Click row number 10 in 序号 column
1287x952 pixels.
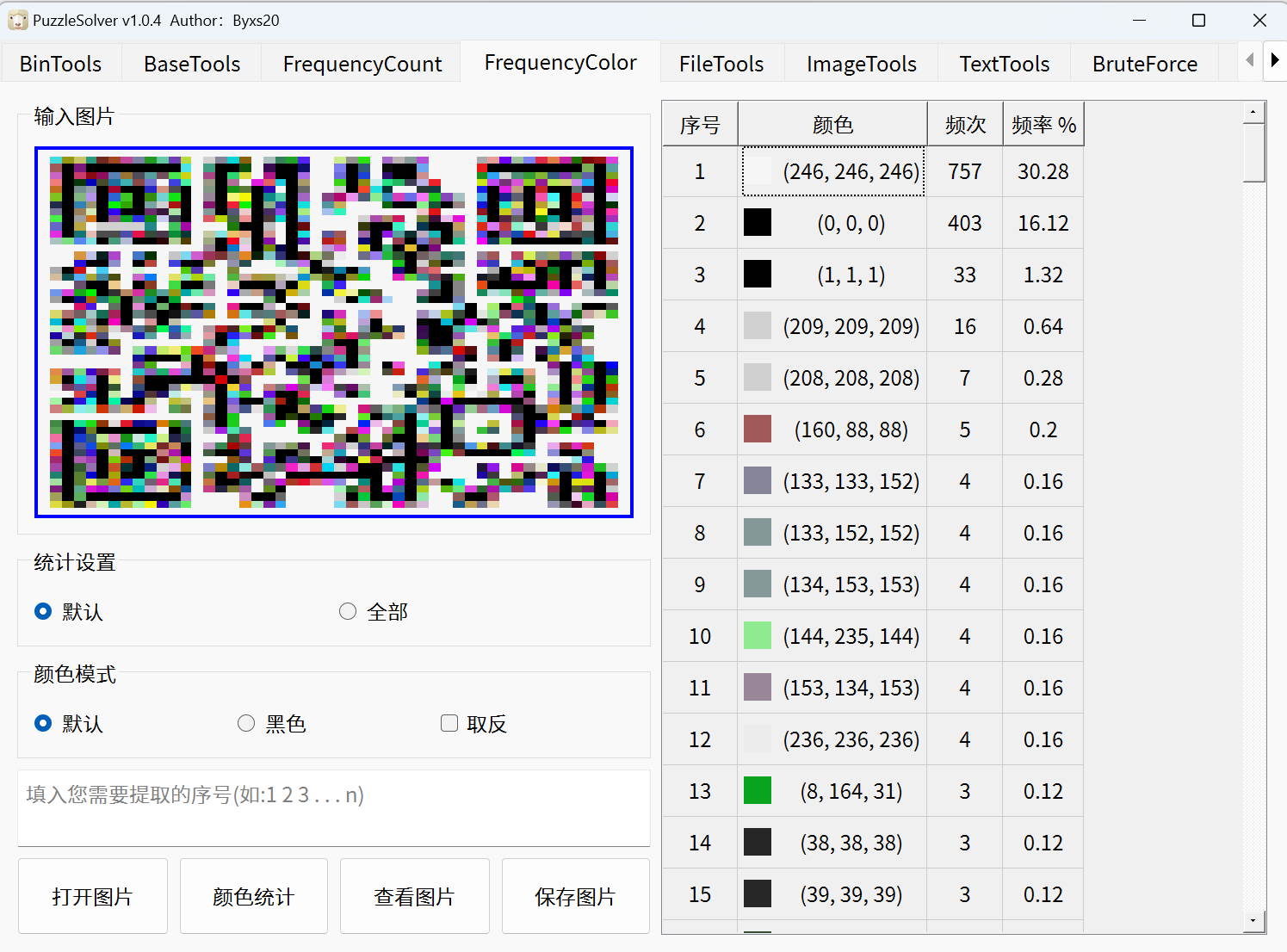click(700, 636)
